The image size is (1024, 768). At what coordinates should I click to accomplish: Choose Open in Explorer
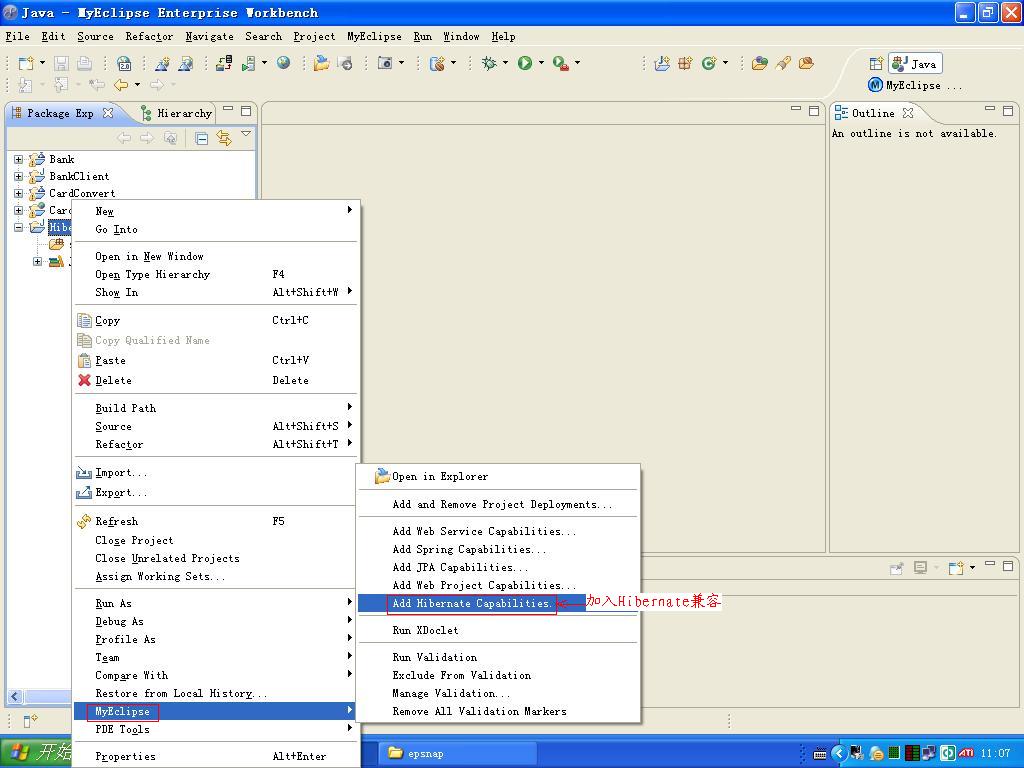497,476
